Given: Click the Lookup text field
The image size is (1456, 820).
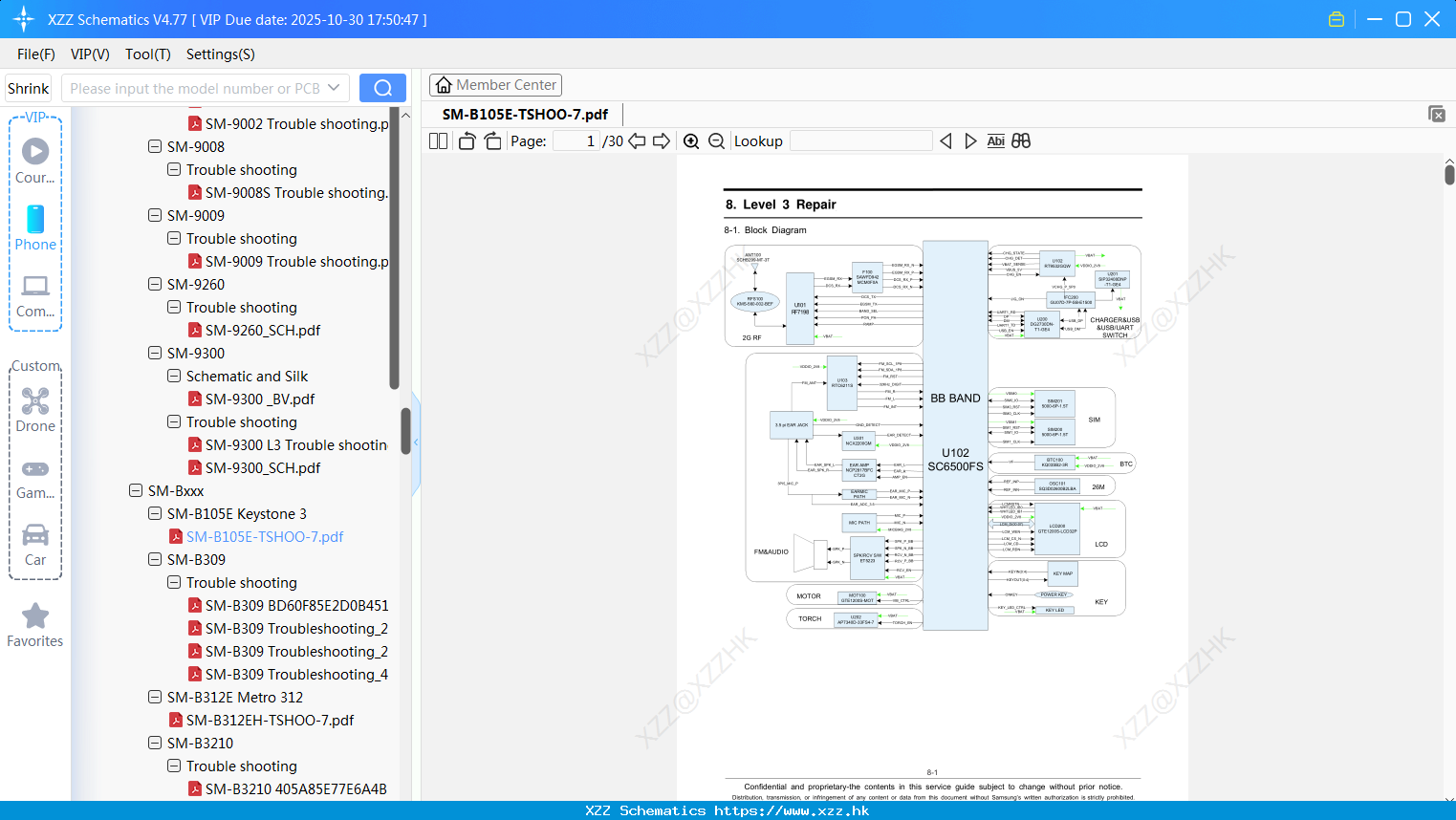Looking at the screenshot, I should click(861, 141).
